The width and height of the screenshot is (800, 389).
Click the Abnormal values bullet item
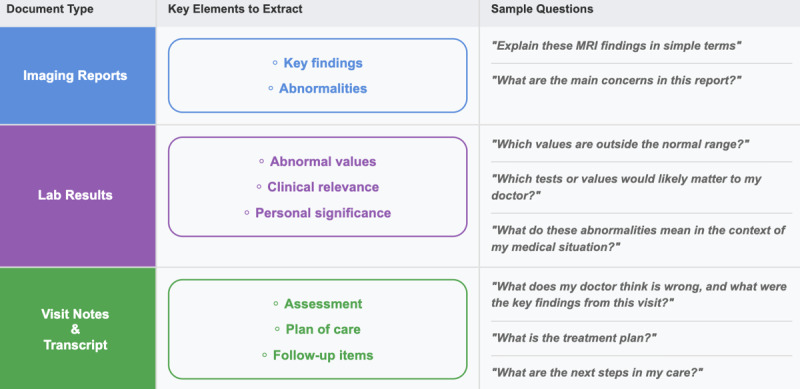pos(317,161)
